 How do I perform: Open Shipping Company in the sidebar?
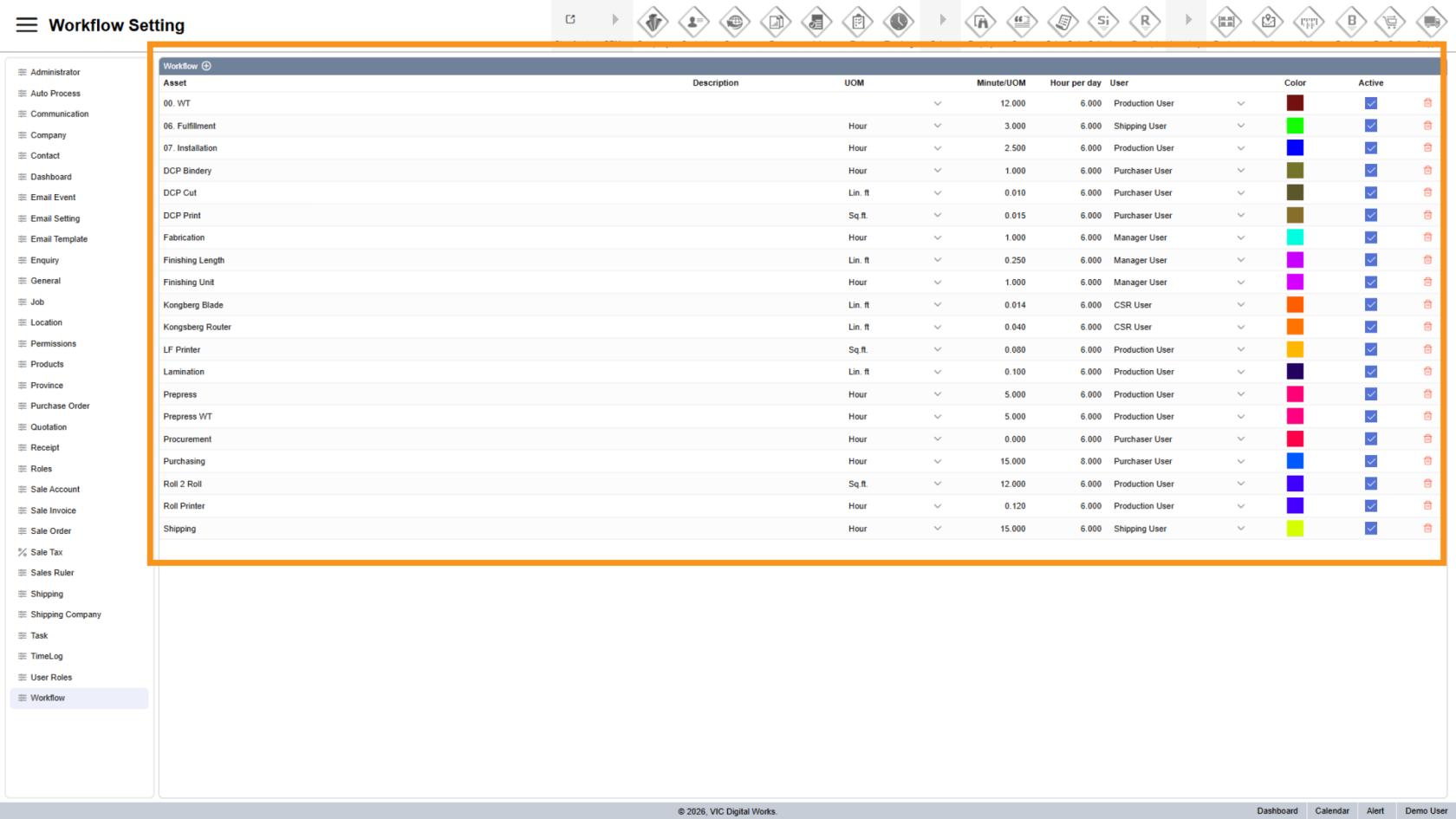79,614
